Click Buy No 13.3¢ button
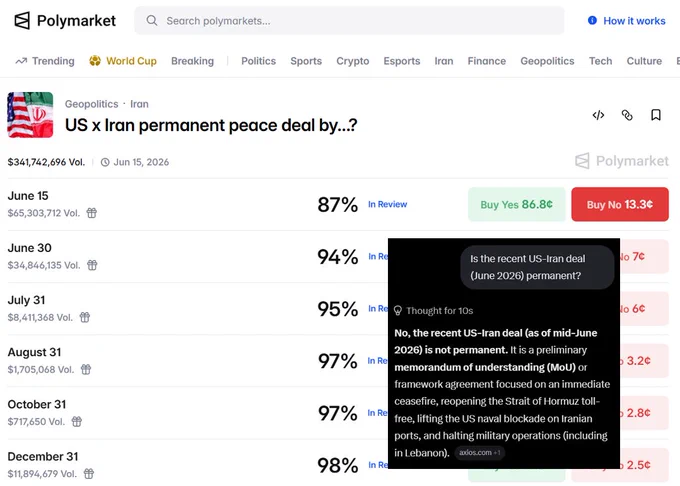The width and height of the screenshot is (680, 486). coord(620,204)
